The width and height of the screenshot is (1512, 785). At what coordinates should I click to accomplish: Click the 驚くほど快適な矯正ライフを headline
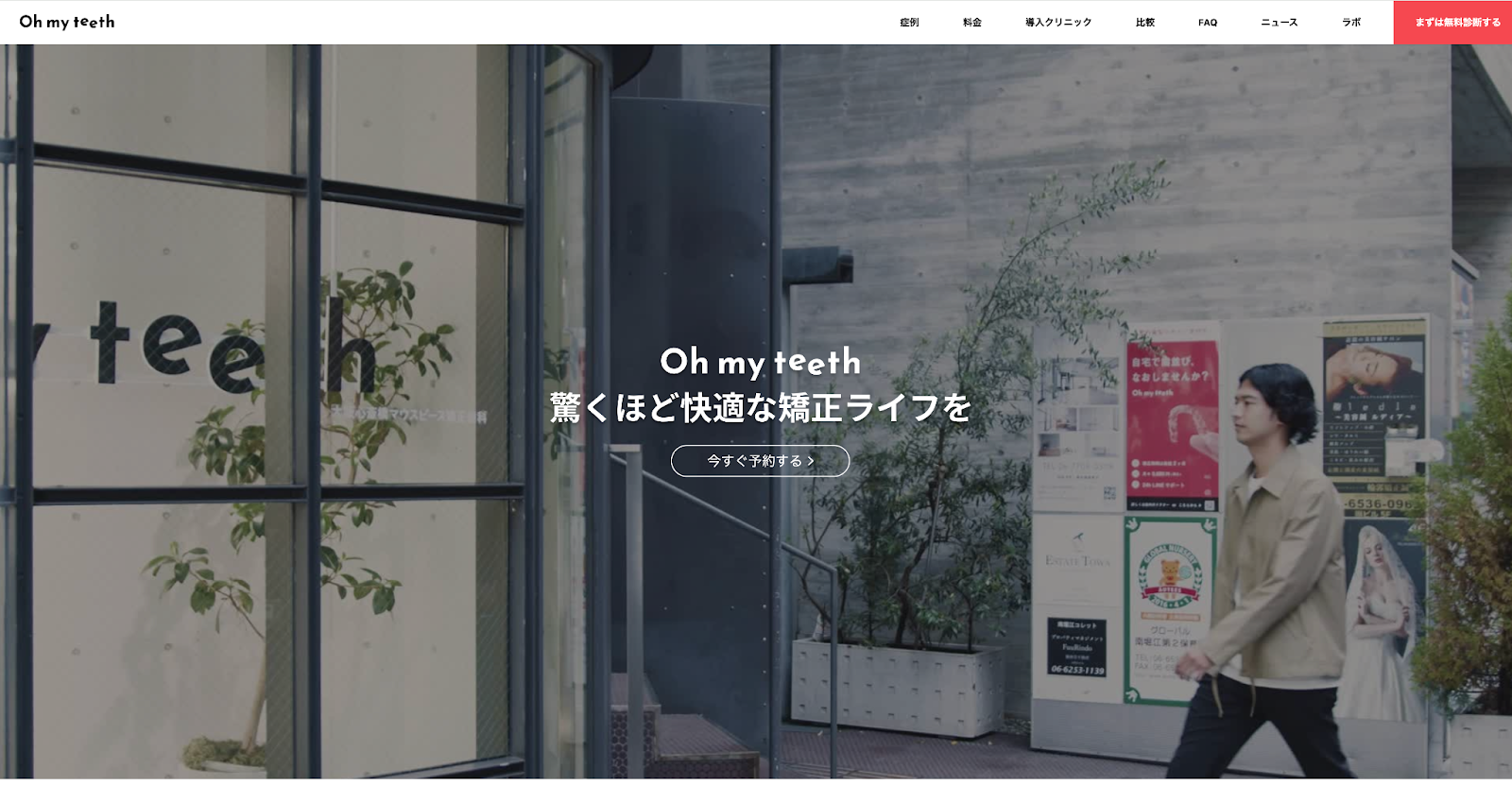coord(760,408)
